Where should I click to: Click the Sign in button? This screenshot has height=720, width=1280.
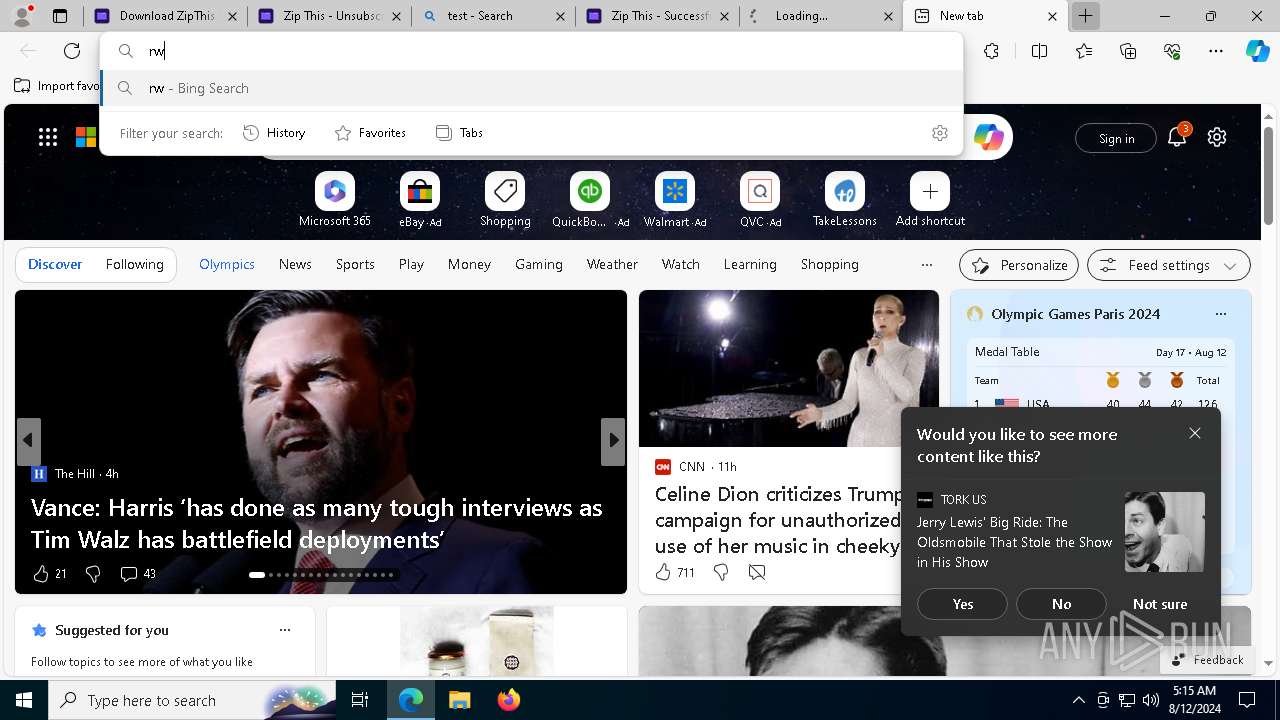pos(1116,138)
